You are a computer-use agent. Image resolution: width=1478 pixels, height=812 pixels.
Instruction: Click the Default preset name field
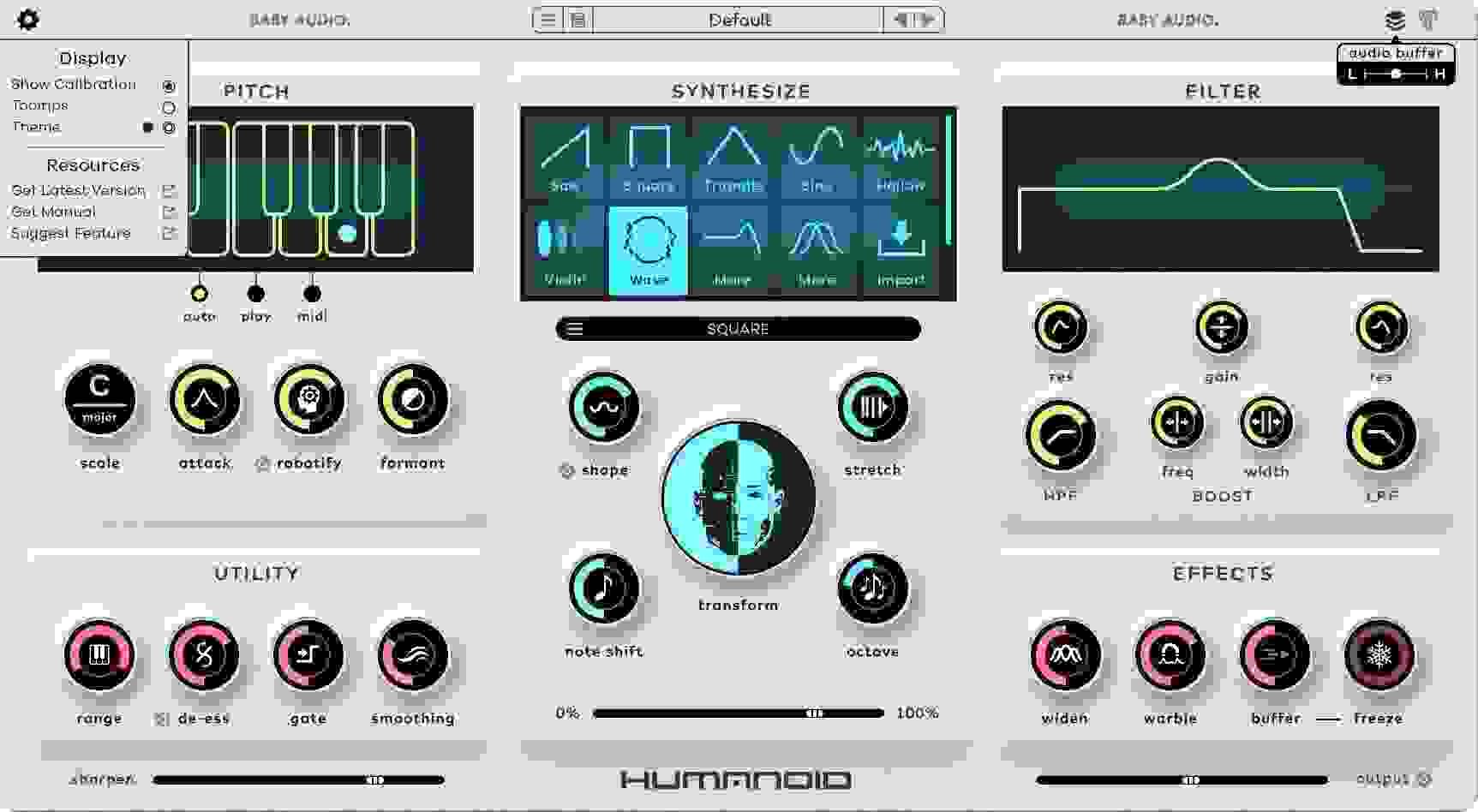[739, 19]
